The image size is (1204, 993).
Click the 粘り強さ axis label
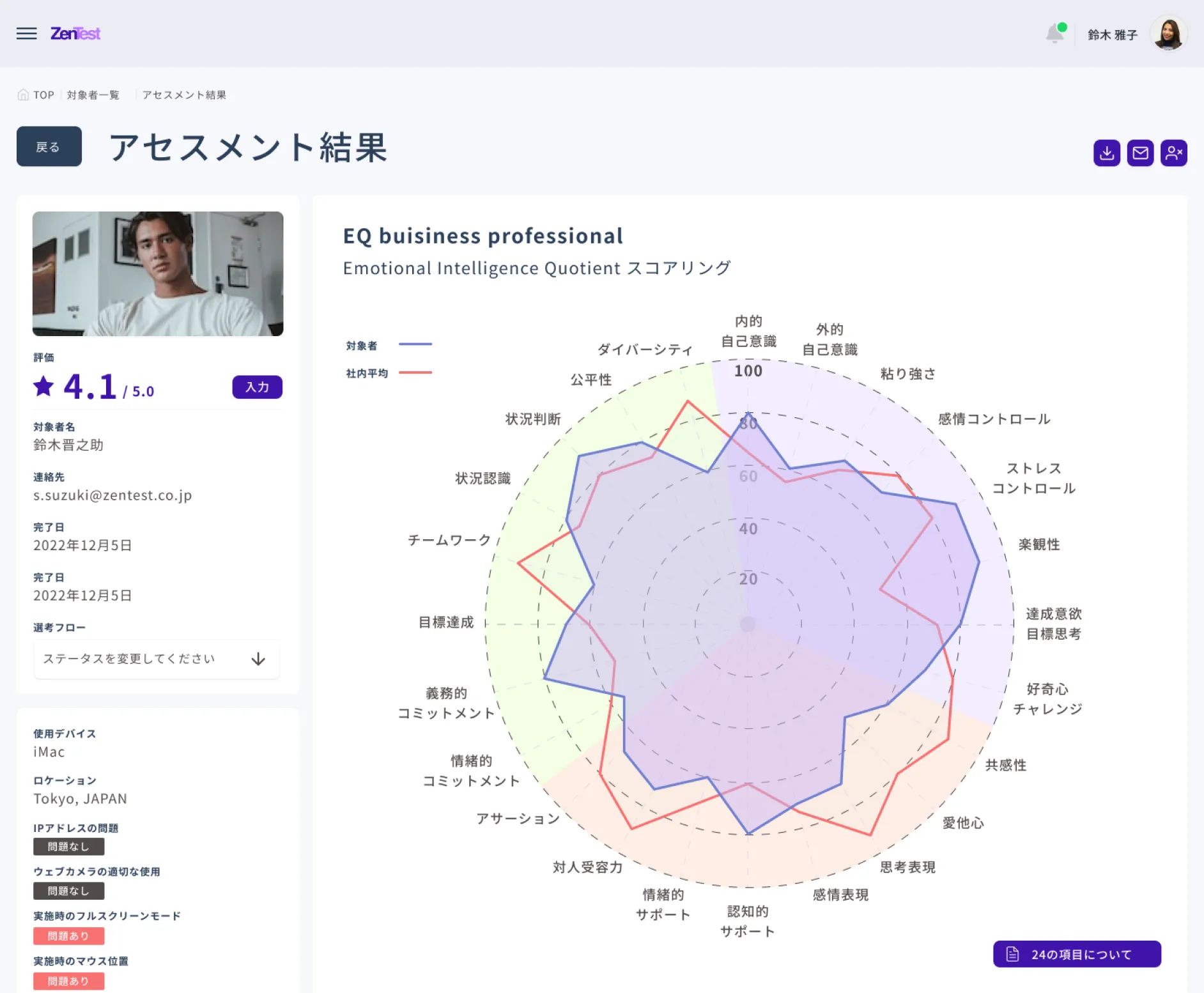pos(907,374)
